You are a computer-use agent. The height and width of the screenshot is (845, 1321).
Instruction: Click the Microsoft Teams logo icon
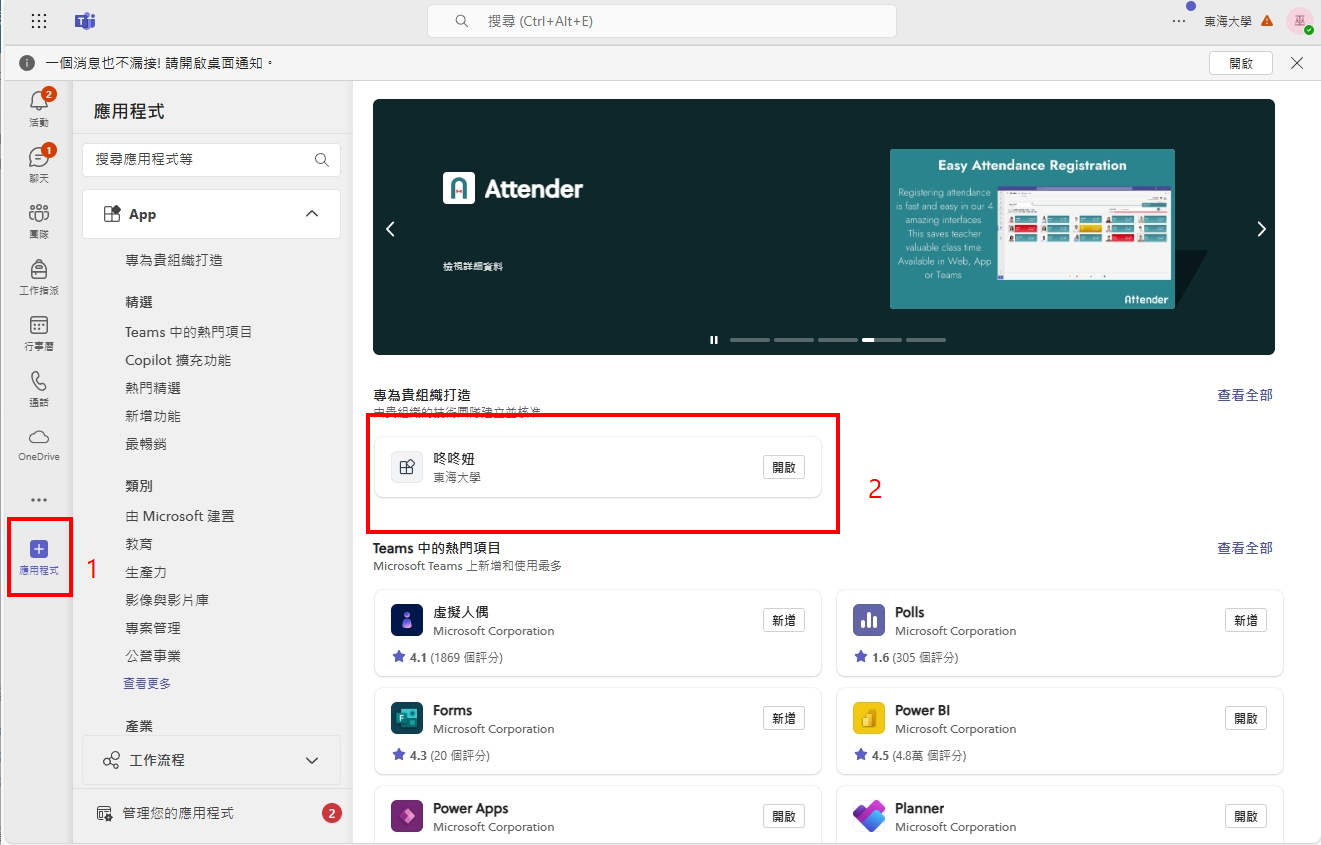pyautogui.click(x=85, y=20)
